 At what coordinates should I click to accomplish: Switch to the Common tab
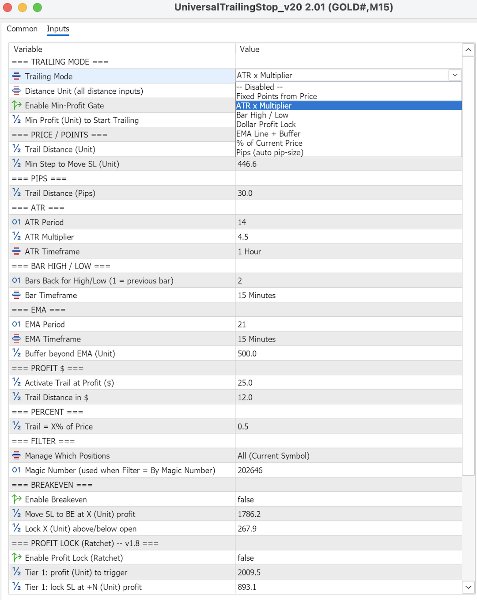pos(22,29)
